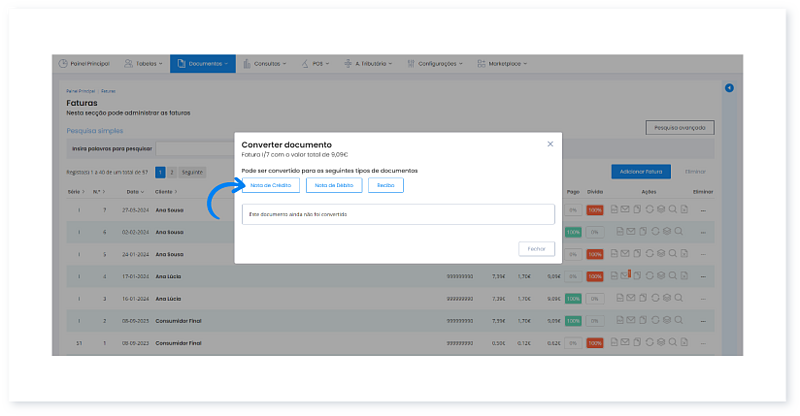The height and width of the screenshot is (416, 800).
Task: Expand the Consultas dropdown menu
Action: [x=266, y=64]
